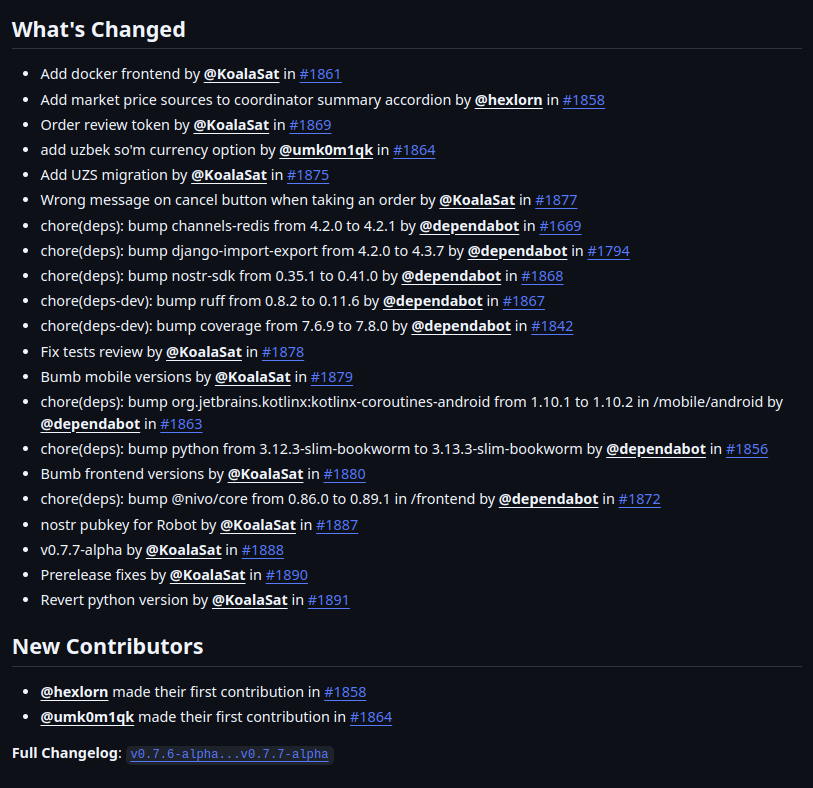The width and height of the screenshot is (813, 788).
Task: Open nostr pubkey for Robot link #1887
Action: 337,525
